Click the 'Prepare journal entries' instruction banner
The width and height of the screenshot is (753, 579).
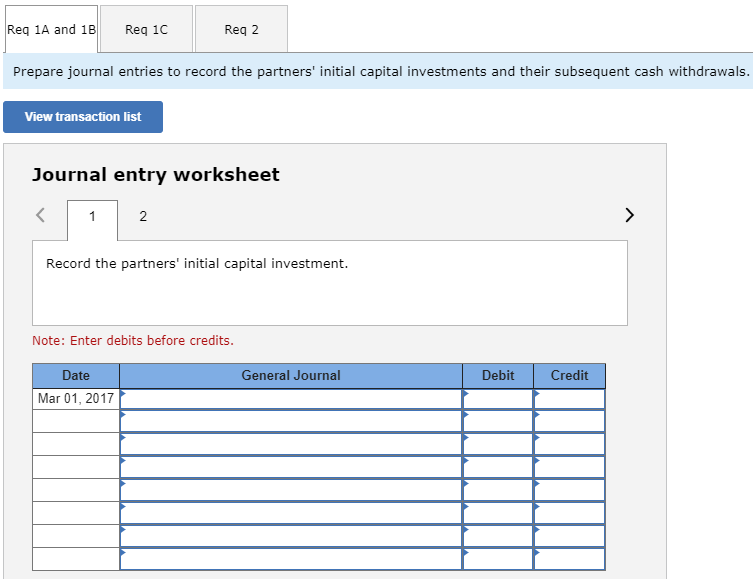click(x=378, y=72)
